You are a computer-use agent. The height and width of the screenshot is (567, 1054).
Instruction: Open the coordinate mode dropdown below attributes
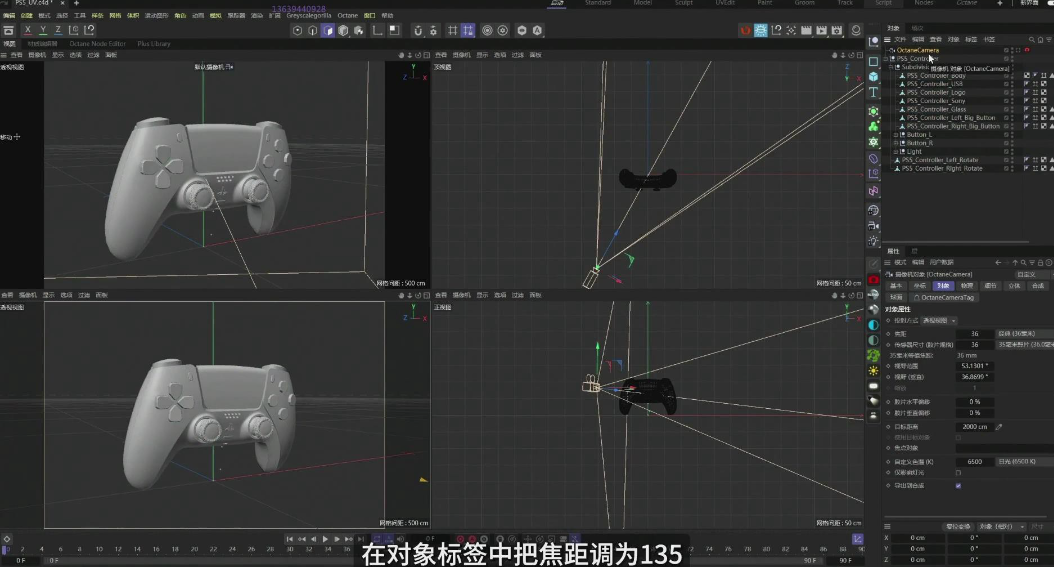point(1001,526)
